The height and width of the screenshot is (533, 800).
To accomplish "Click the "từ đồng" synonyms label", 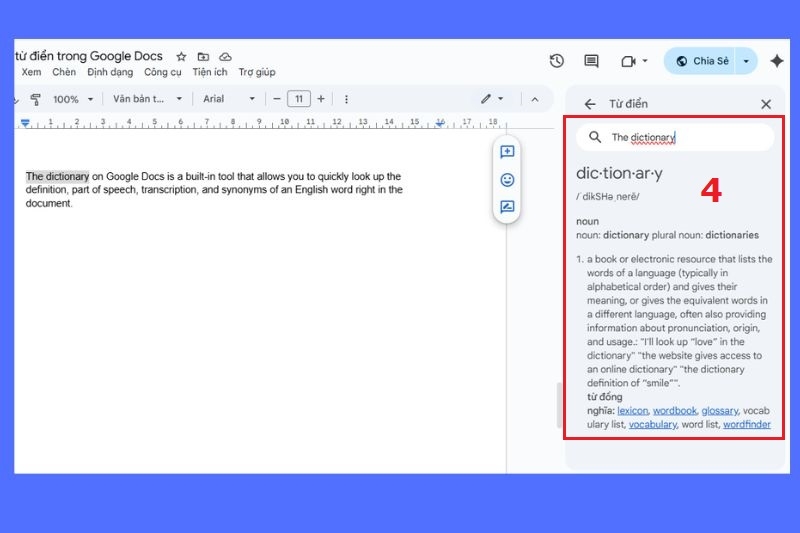I will 604,397.
